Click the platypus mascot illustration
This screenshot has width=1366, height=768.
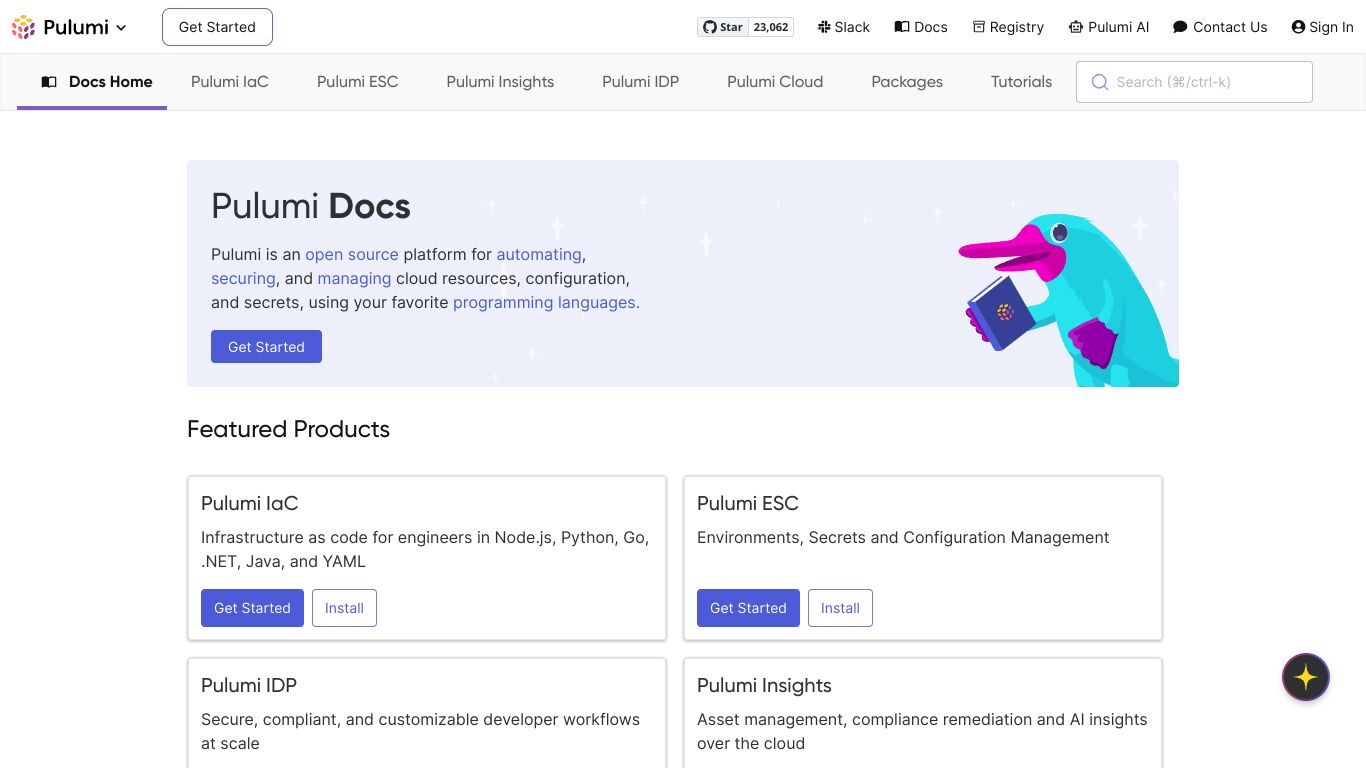coord(1068,298)
